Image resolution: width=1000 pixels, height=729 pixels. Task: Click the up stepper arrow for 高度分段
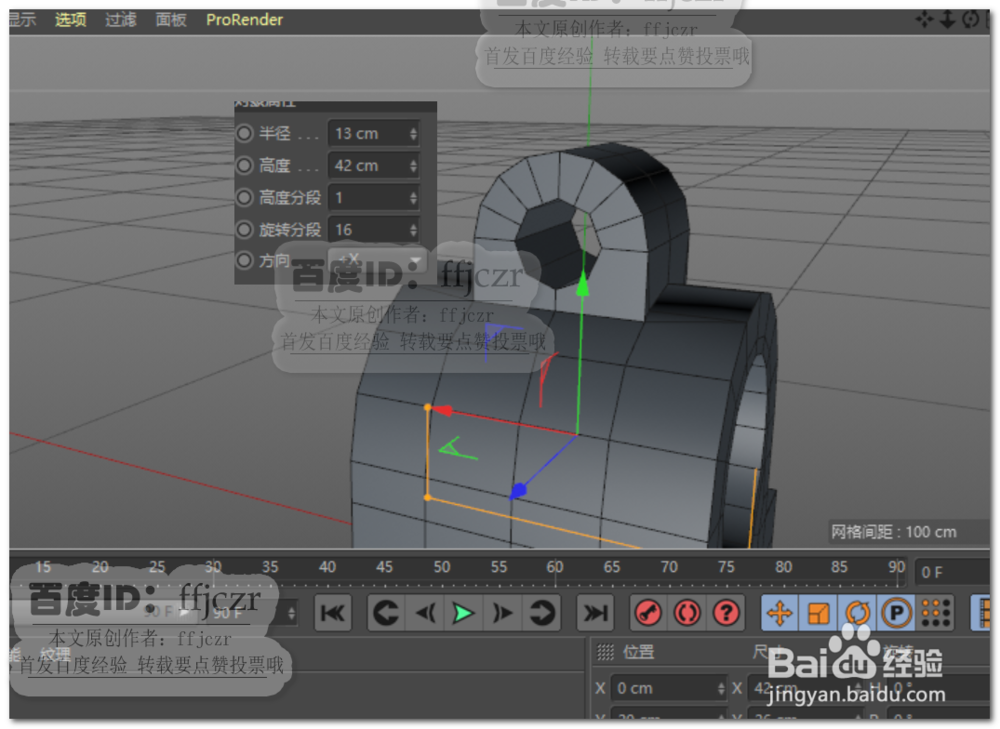(413, 193)
